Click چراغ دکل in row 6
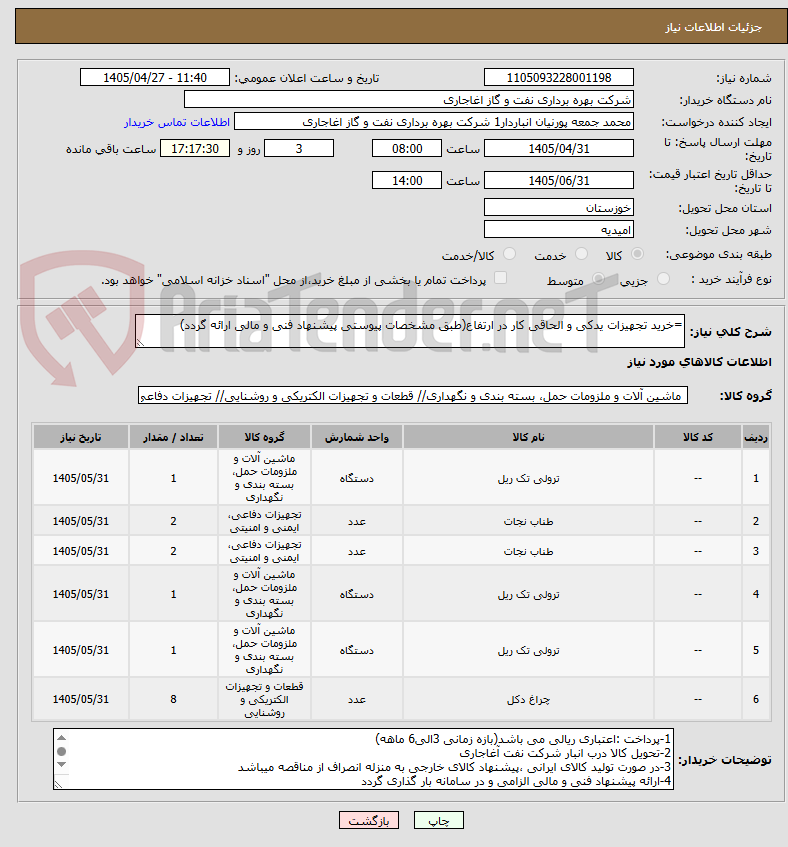 tap(528, 700)
